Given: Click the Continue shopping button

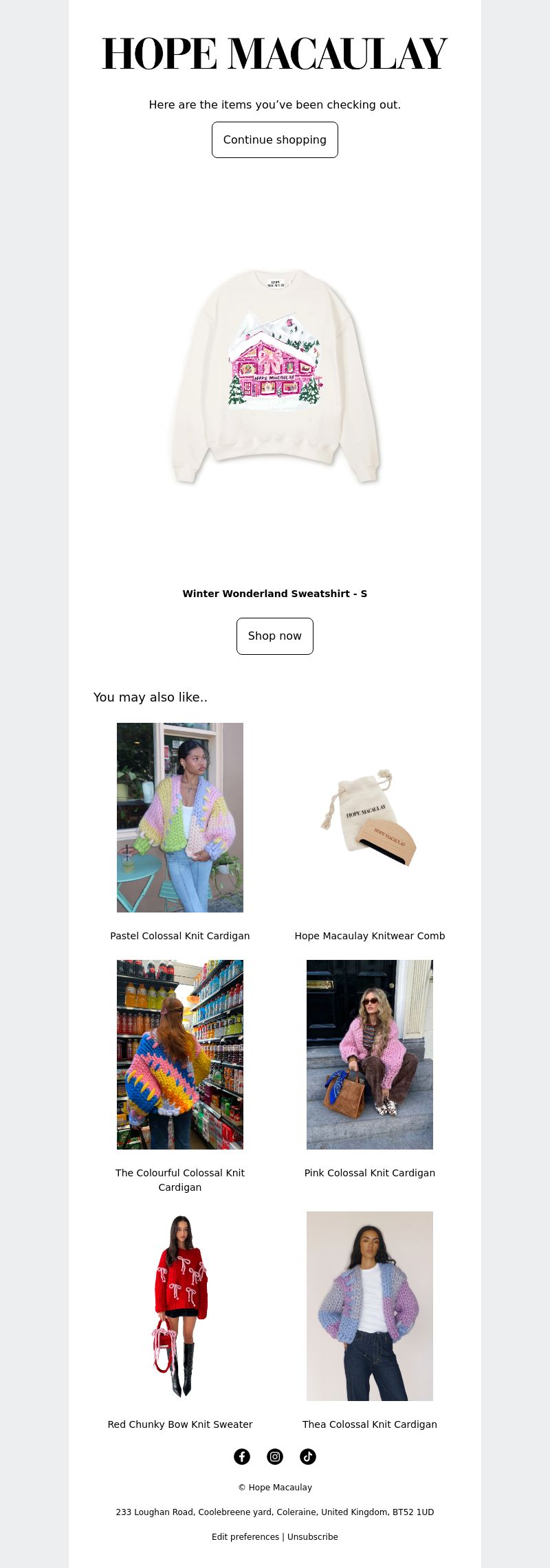Looking at the screenshot, I should point(275,139).
